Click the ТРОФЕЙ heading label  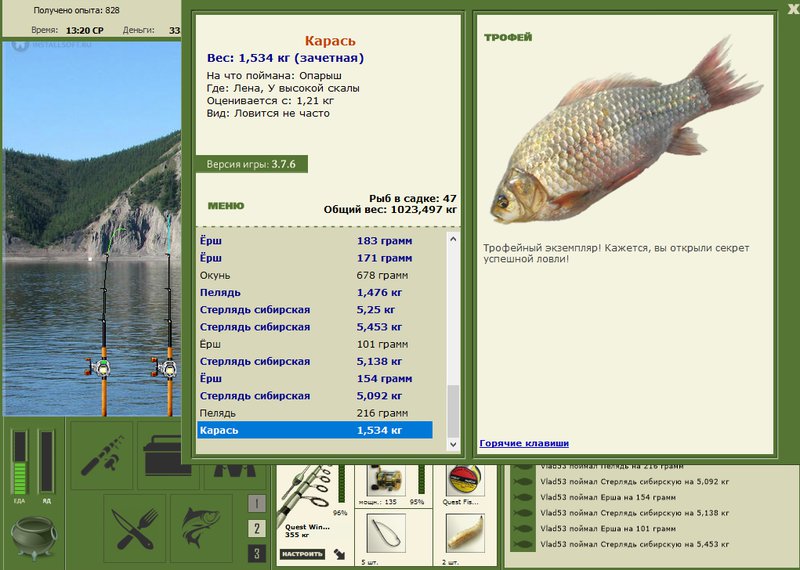coord(508,37)
